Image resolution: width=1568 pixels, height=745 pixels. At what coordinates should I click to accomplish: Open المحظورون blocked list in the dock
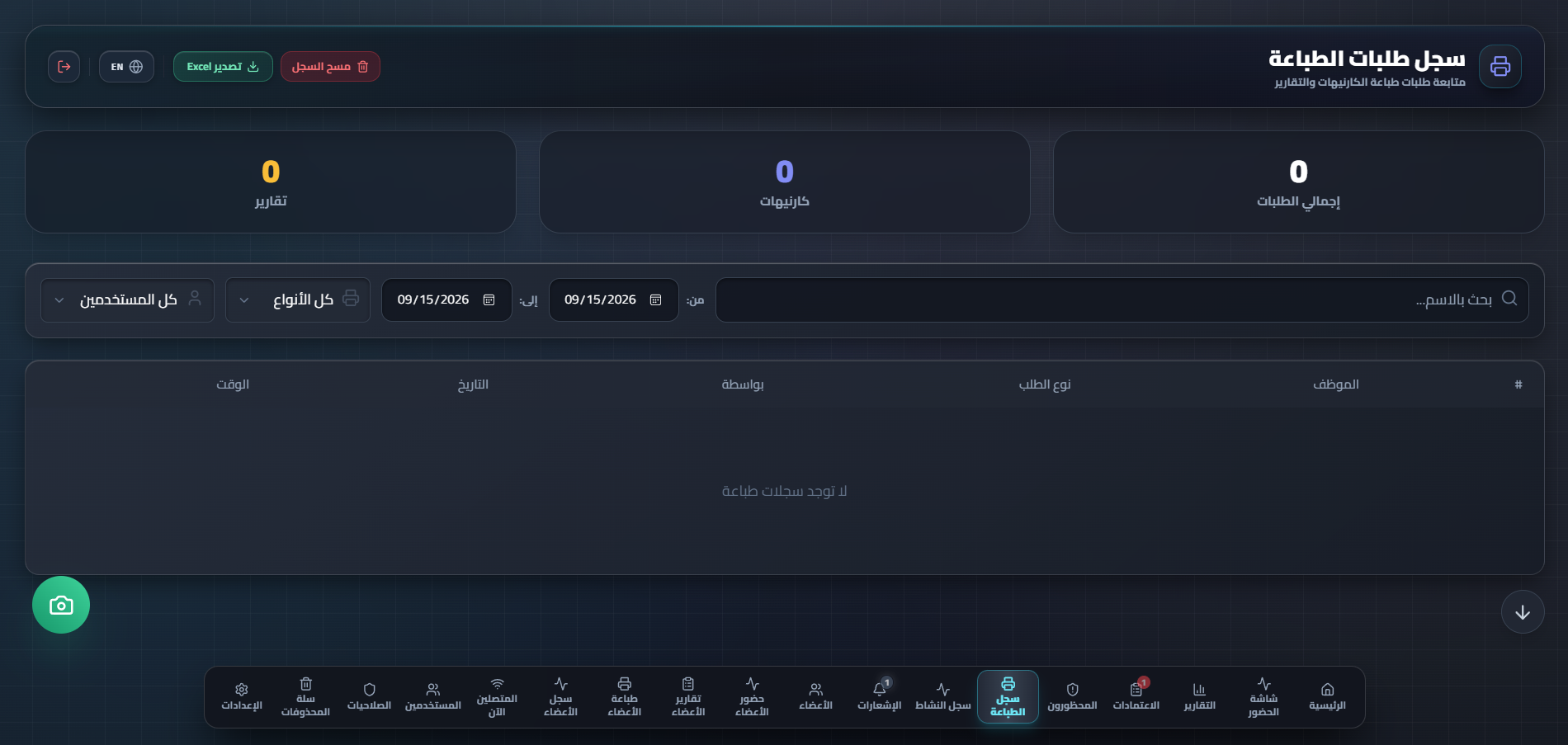(1072, 696)
